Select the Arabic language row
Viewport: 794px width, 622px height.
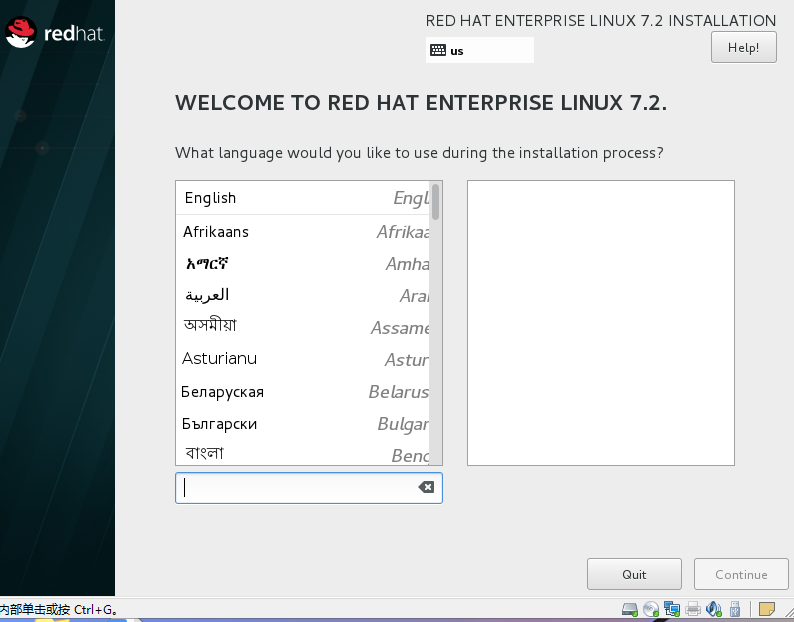point(302,295)
